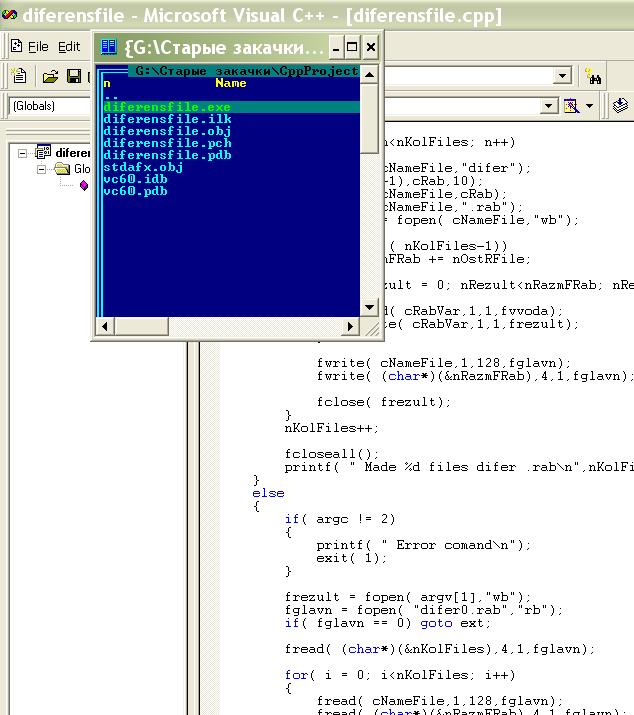Collapse the diferensfile classes tree node
Viewport: 634px width, 715px height.
click(x=24, y=153)
